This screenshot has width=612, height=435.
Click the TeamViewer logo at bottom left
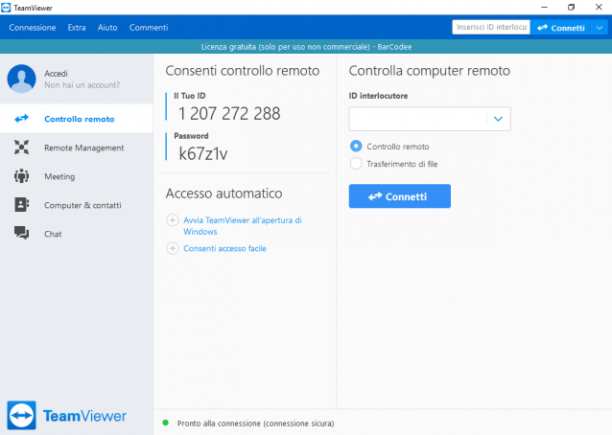(x=67, y=415)
